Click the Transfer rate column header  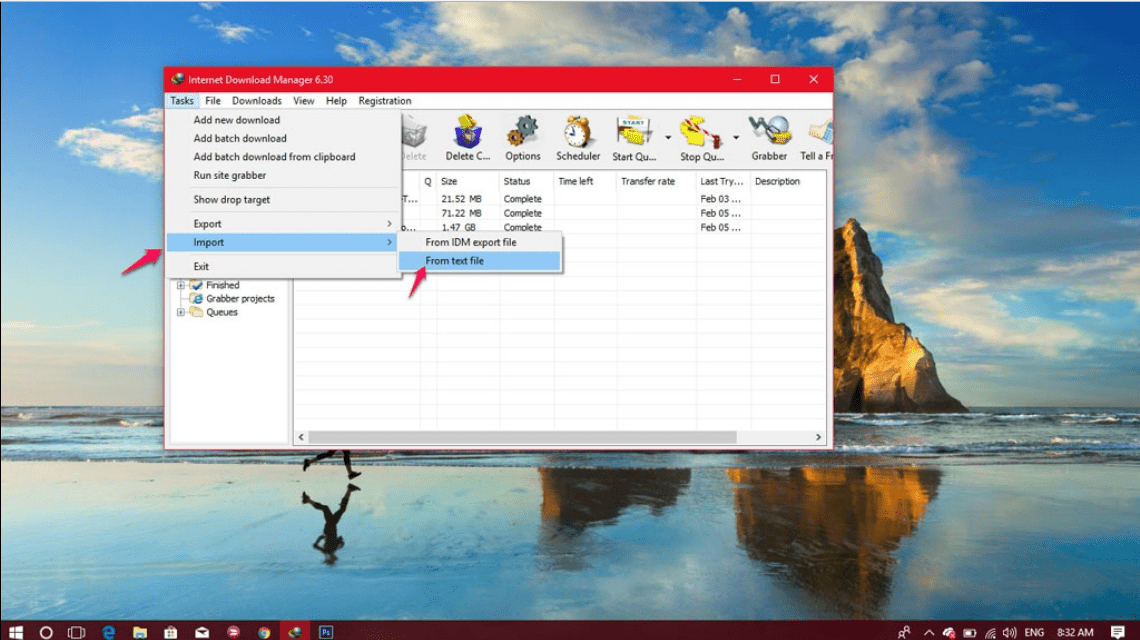coord(647,181)
